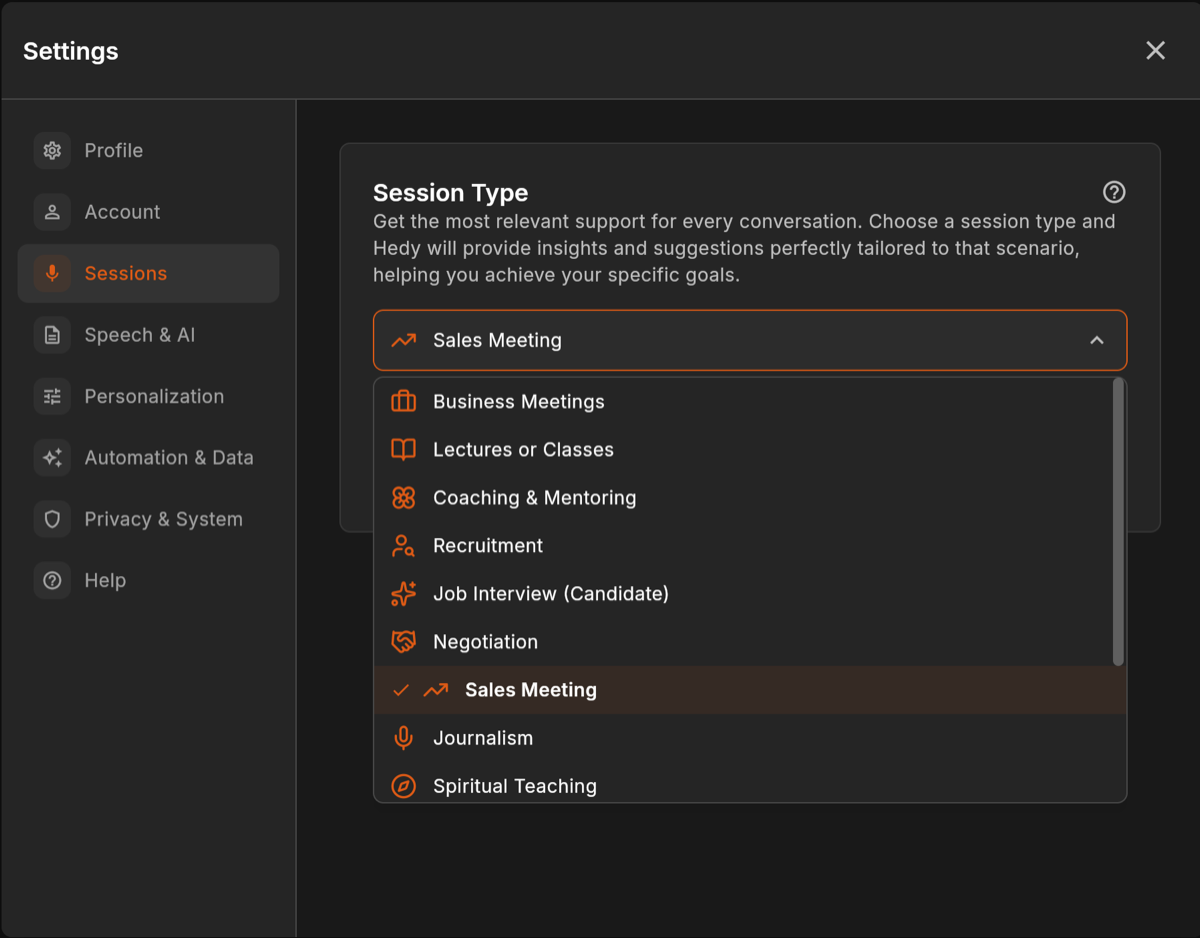Image resolution: width=1200 pixels, height=938 pixels.
Task: Click the Sessions label in sidebar
Action: click(x=126, y=273)
